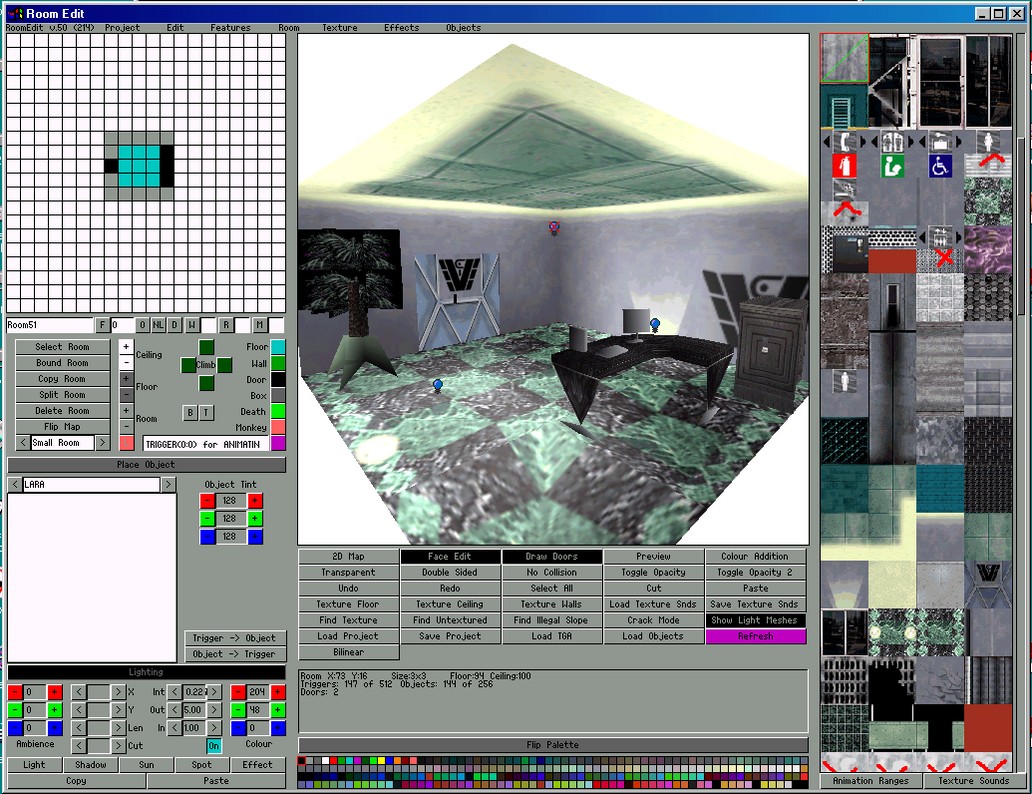This screenshot has width=1032, height=794.
Task: Click the T button below the Climb squares
Action: point(206,413)
